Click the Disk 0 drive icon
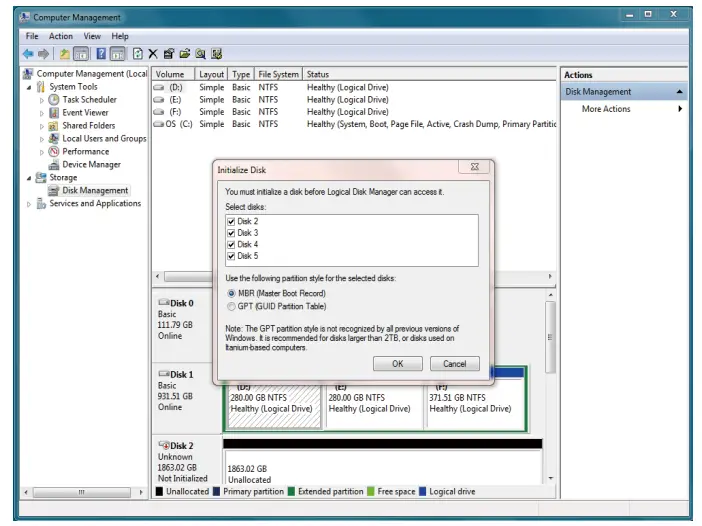 pyautogui.click(x=163, y=303)
